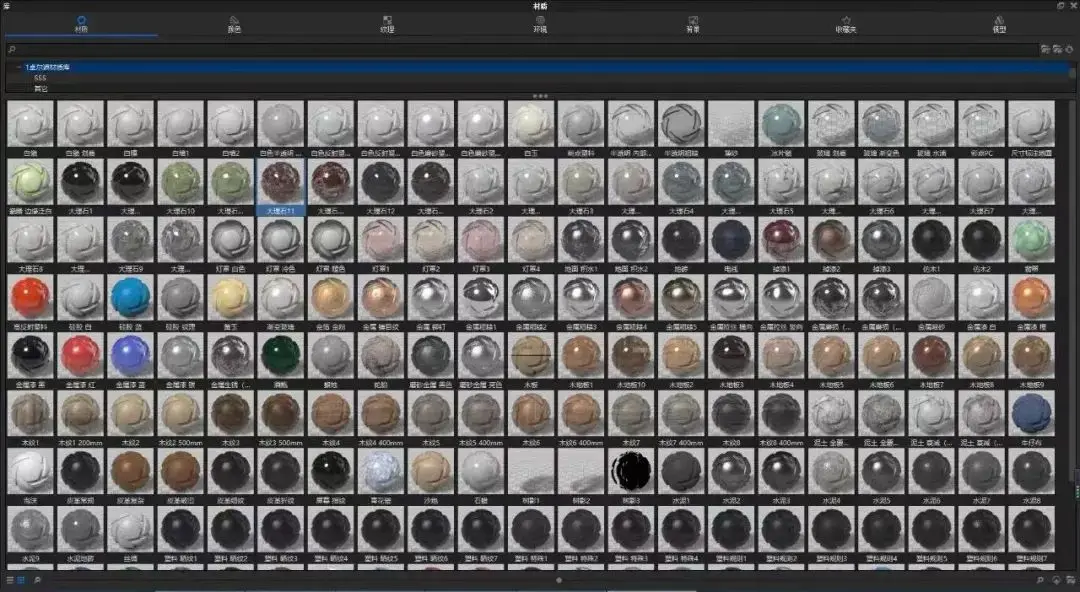Select the 其它 folder in the tree
This screenshot has height=592, width=1080.
pyautogui.click(x=41, y=88)
